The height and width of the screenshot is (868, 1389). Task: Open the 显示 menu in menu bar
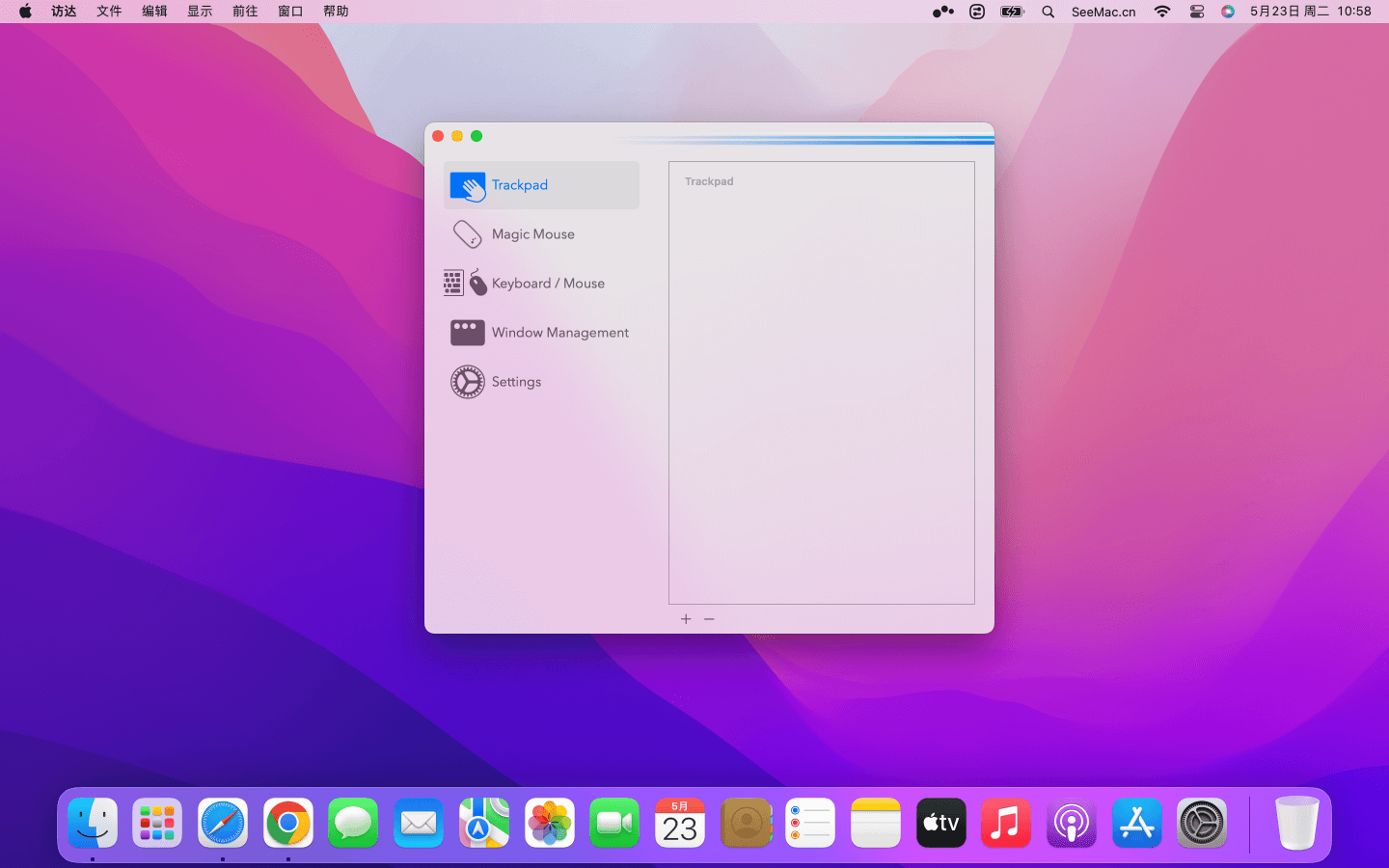pos(200,12)
